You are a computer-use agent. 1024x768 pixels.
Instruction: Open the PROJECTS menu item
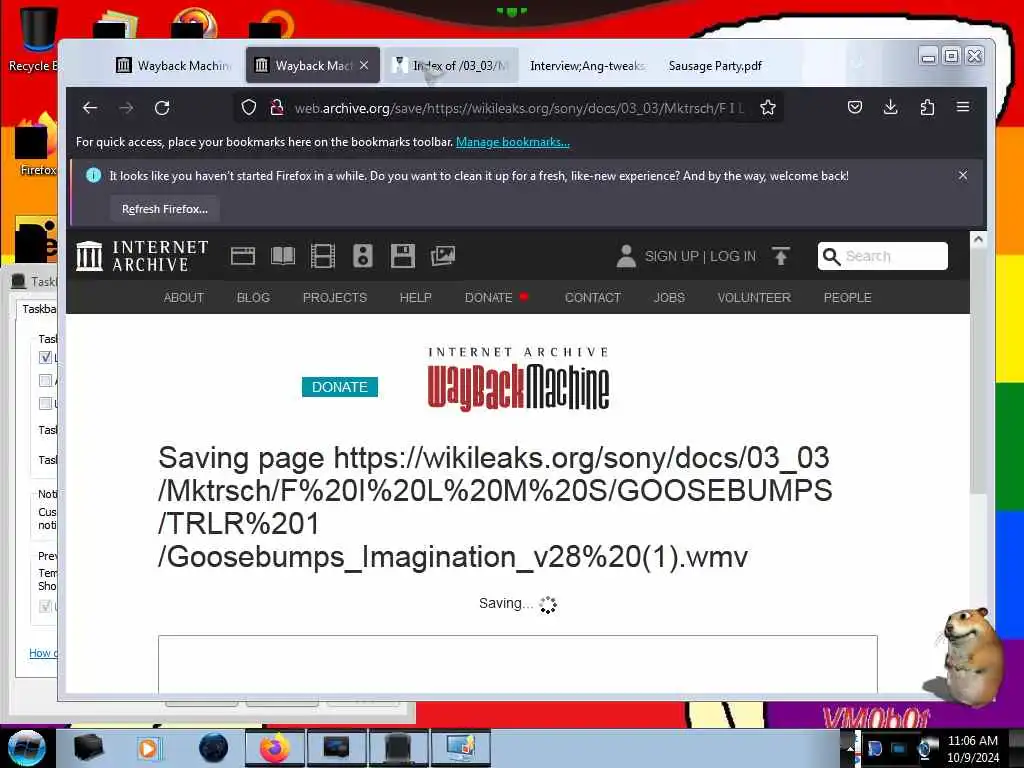click(335, 297)
